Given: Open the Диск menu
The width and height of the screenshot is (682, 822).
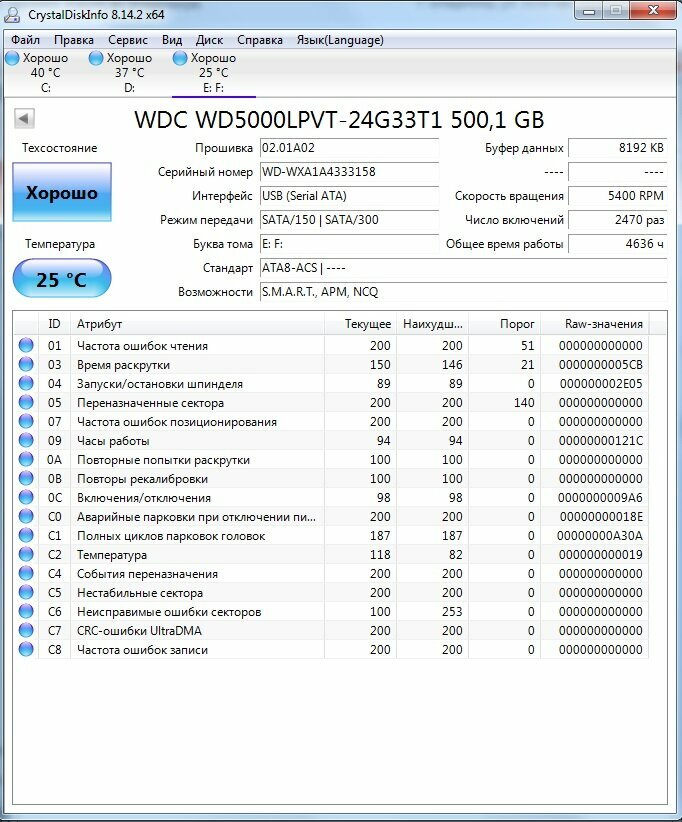Looking at the screenshot, I should 209,40.
